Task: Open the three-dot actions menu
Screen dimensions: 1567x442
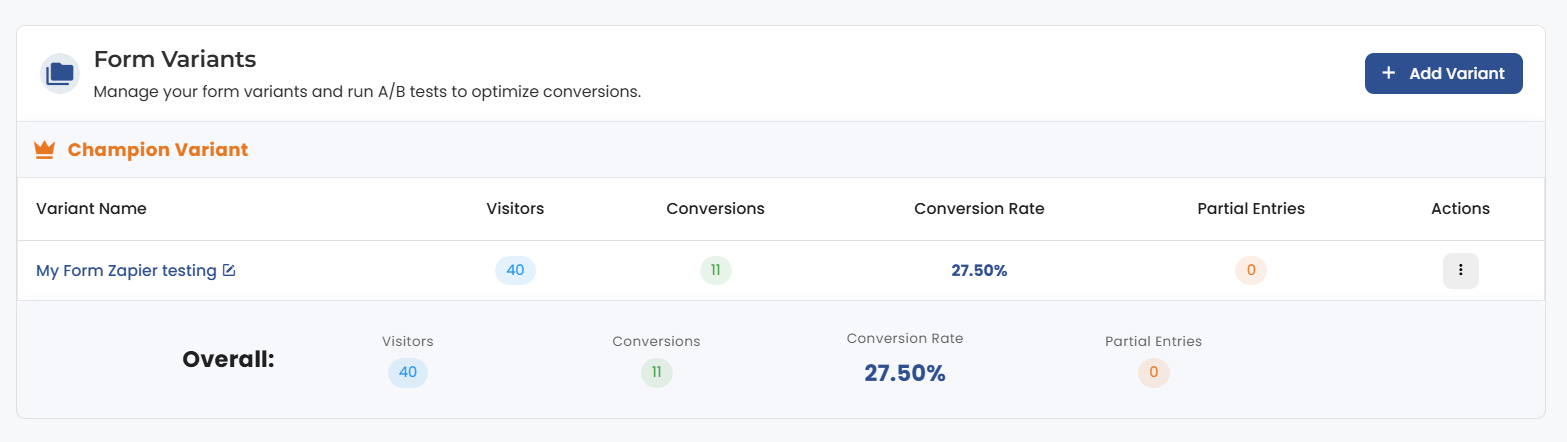Action: click(x=1460, y=270)
